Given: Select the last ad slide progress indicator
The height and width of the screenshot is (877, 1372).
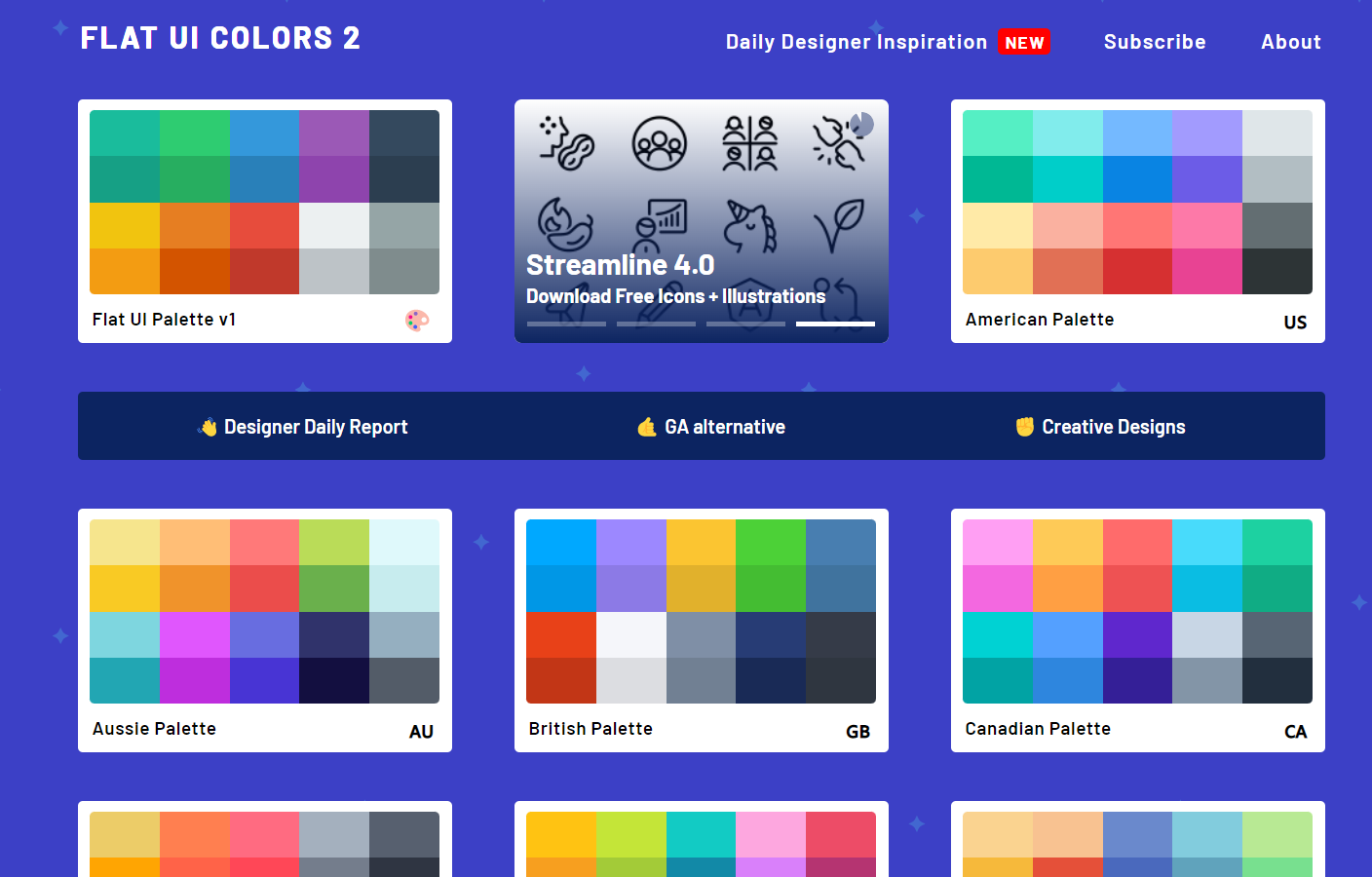Looking at the screenshot, I should click(x=835, y=324).
